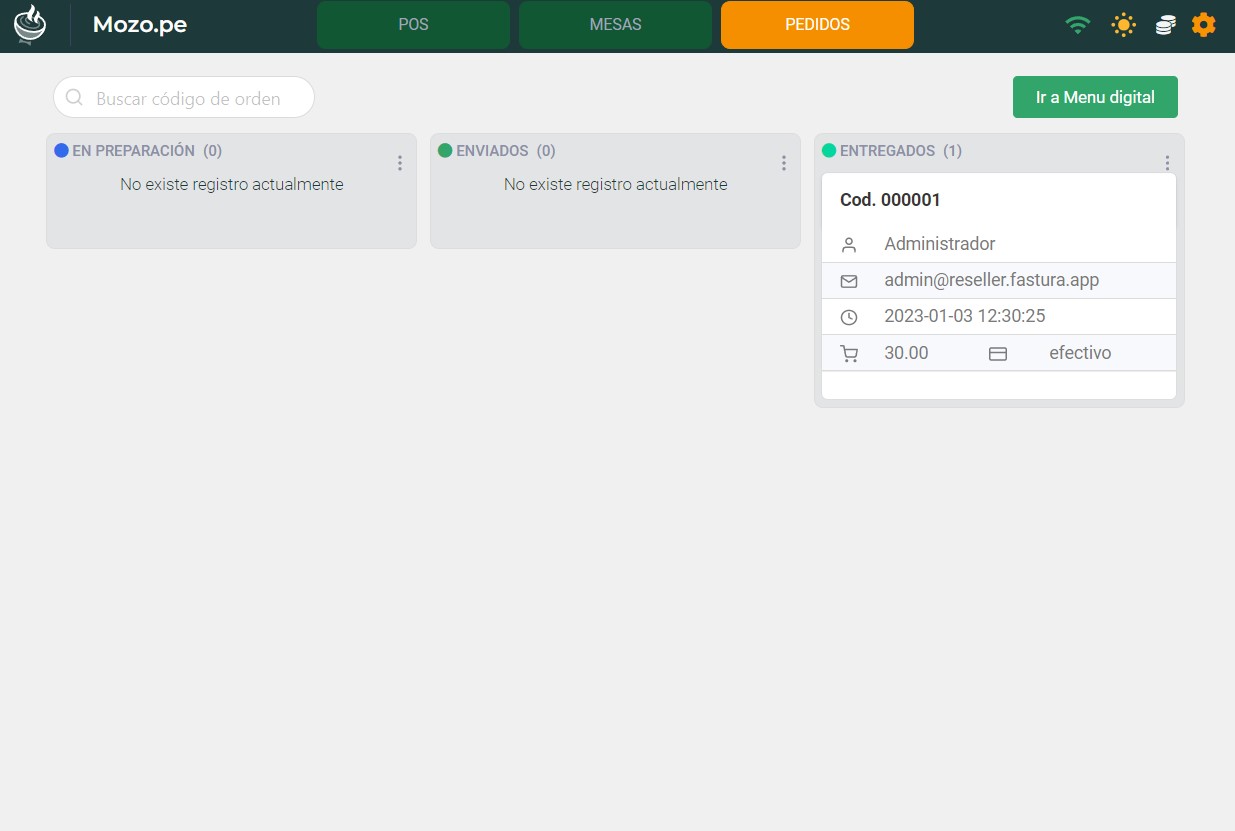The image size is (1235, 831).
Task: Click the card icon beside efectivo
Action: 997,353
